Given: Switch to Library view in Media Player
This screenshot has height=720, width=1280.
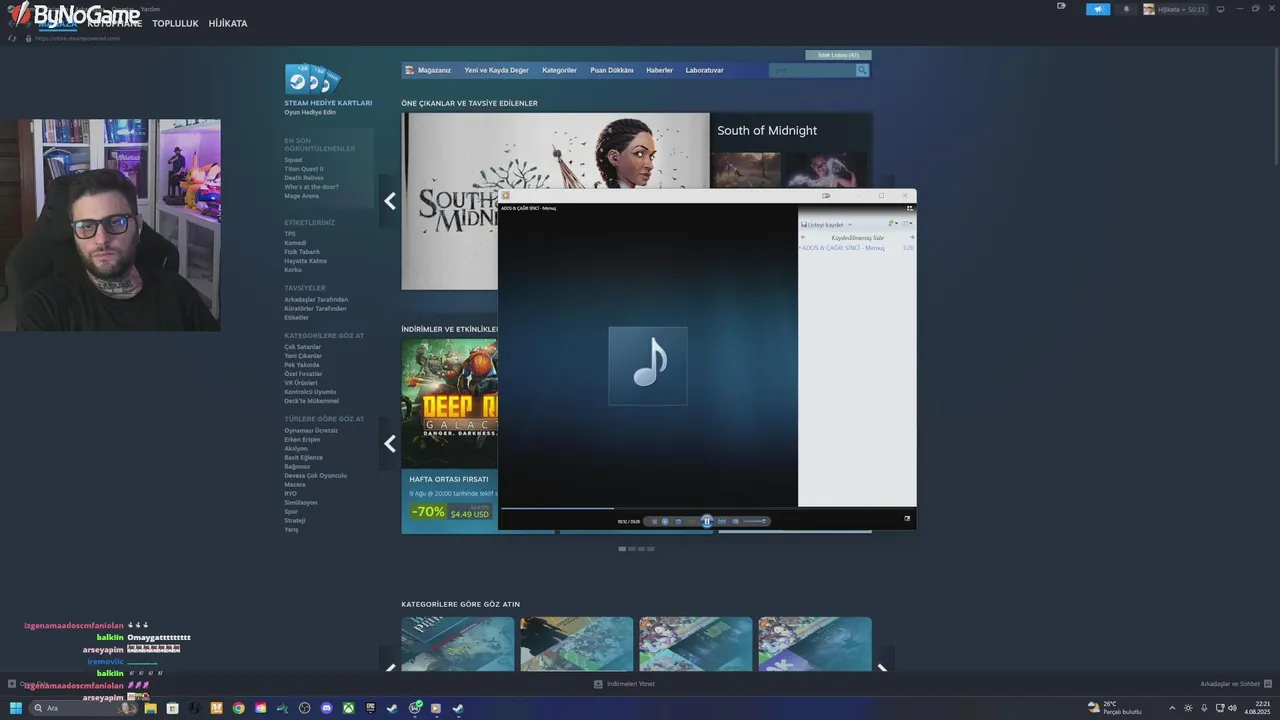Looking at the screenshot, I should [909, 208].
